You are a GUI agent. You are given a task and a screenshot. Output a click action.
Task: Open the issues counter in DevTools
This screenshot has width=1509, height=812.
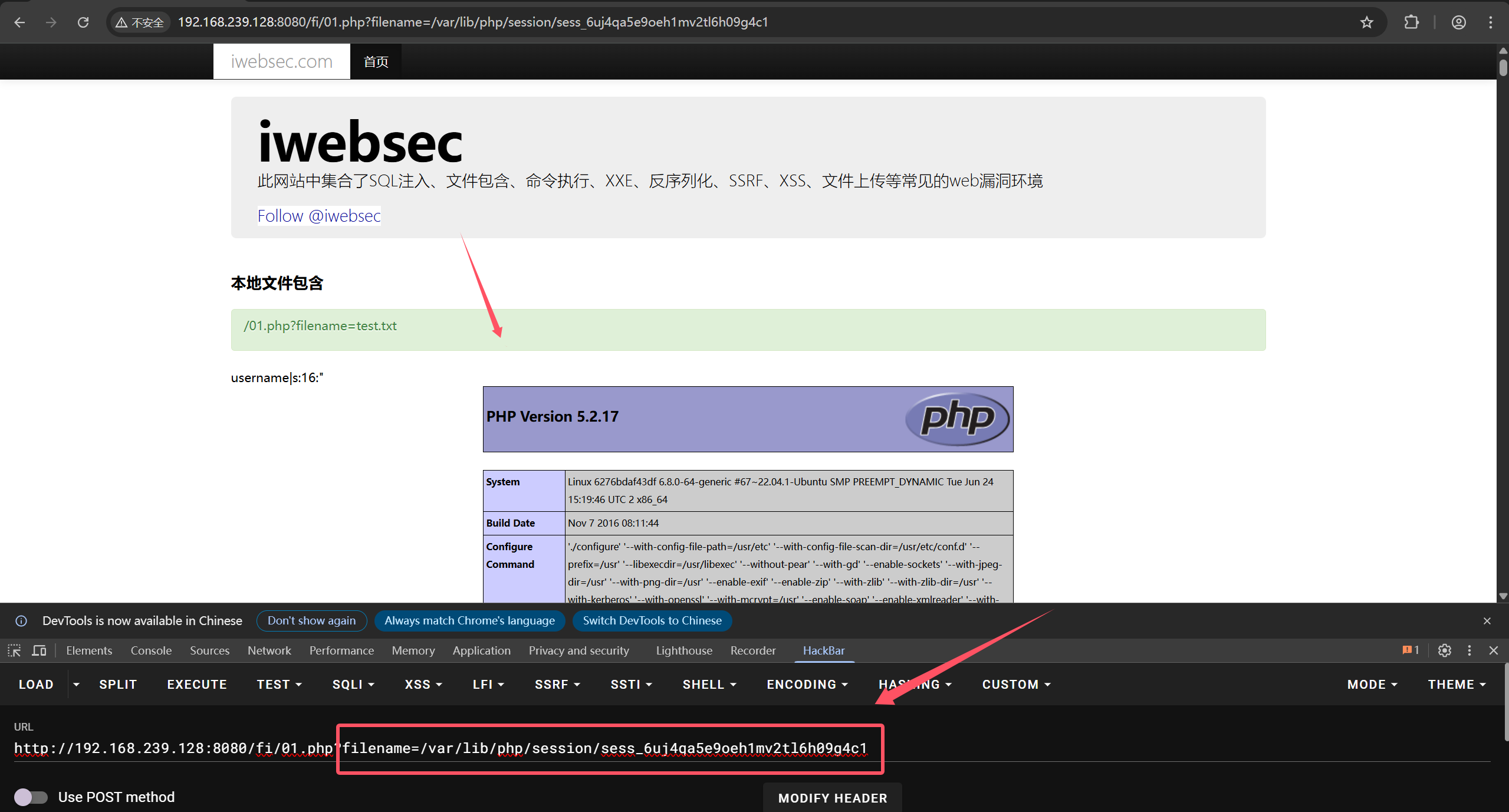pyautogui.click(x=1410, y=650)
